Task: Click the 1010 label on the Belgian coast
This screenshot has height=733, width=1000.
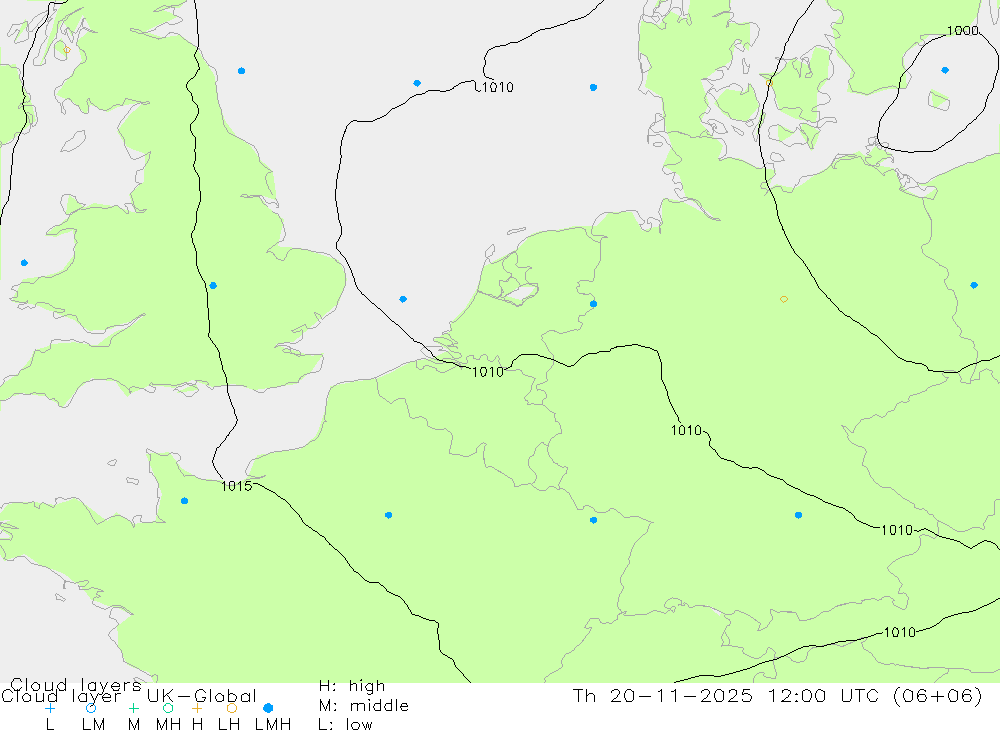Action: tap(488, 372)
